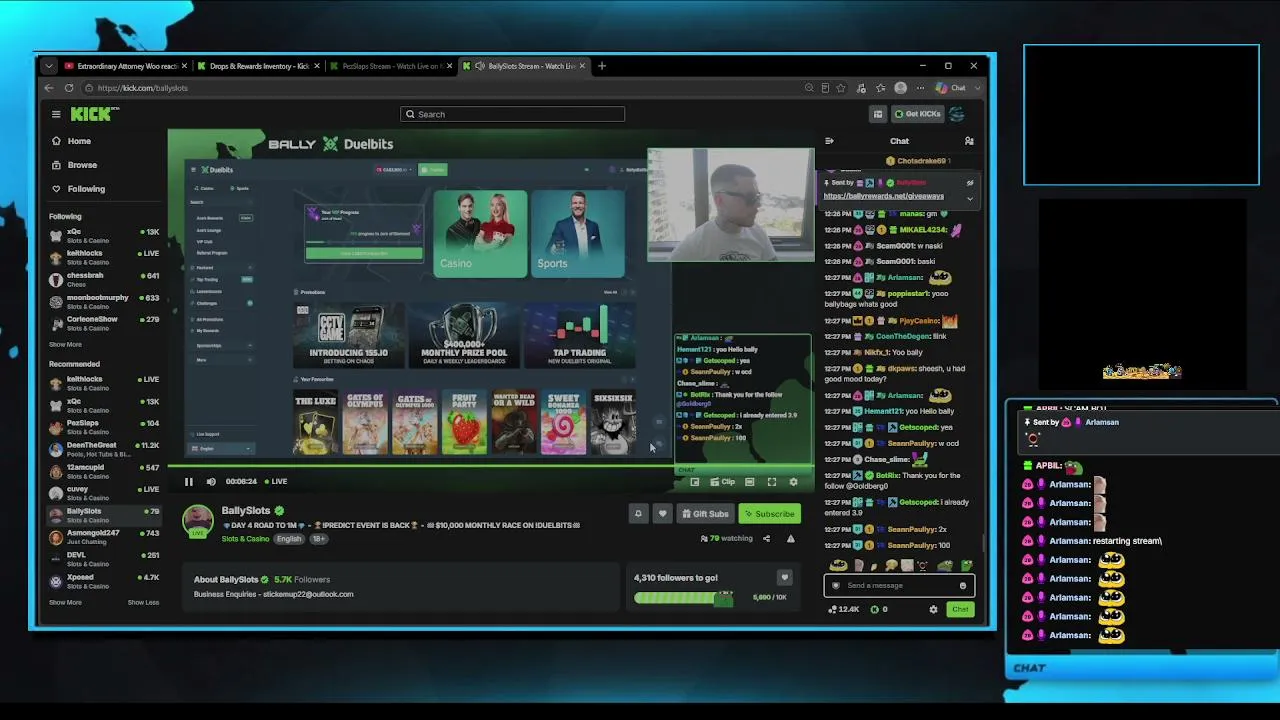Open browser favorites list
The height and width of the screenshot is (720, 1280).
click(x=881, y=88)
